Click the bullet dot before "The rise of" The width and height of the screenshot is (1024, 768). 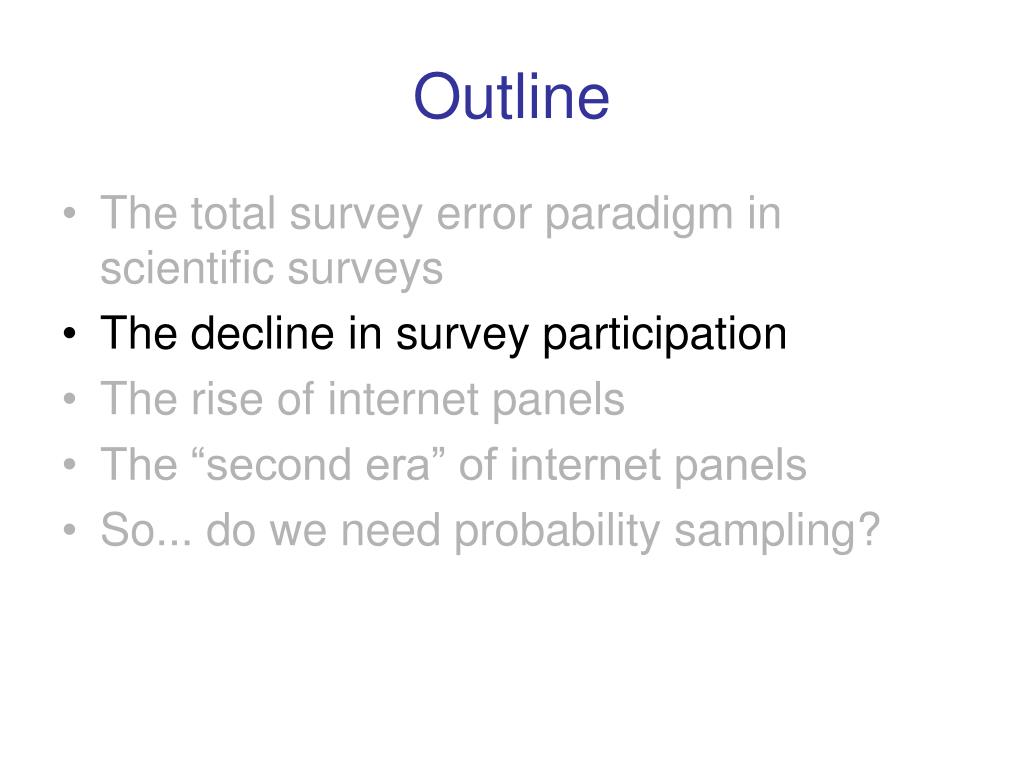click(70, 398)
